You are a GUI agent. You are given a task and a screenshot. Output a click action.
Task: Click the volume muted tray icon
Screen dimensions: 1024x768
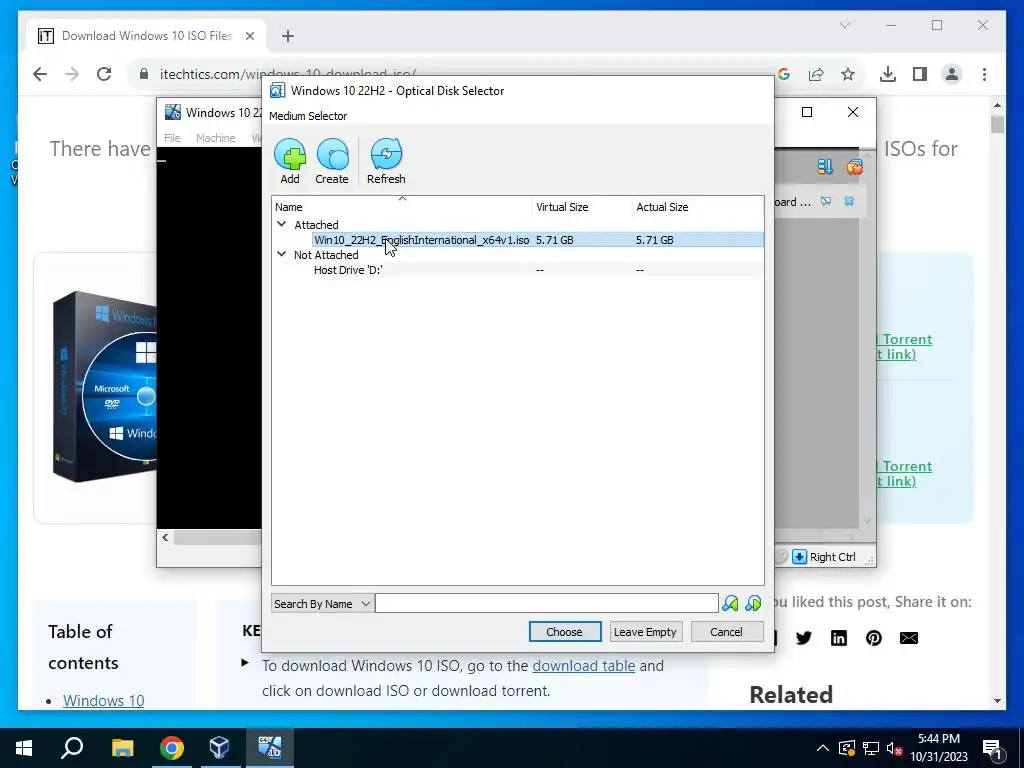click(895, 748)
